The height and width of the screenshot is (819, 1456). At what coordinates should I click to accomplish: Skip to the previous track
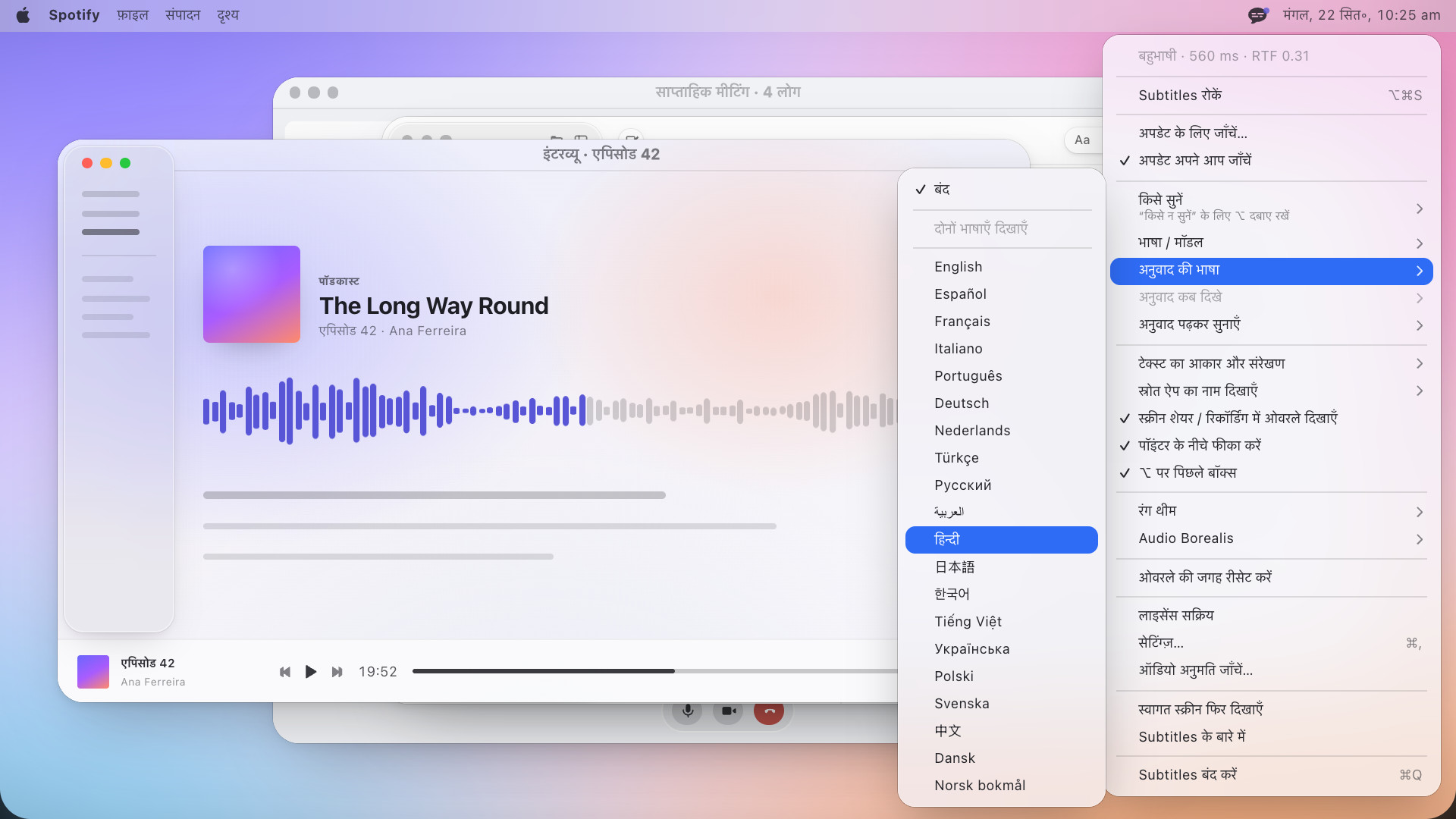click(x=285, y=672)
